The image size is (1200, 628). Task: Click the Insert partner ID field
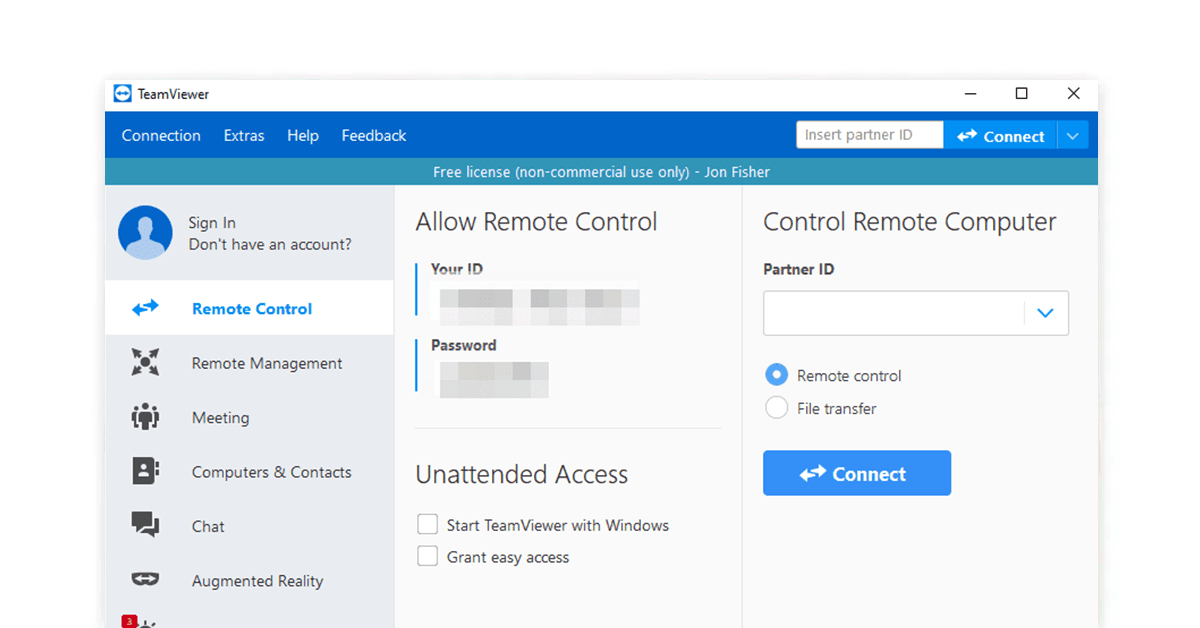[870, 135]
